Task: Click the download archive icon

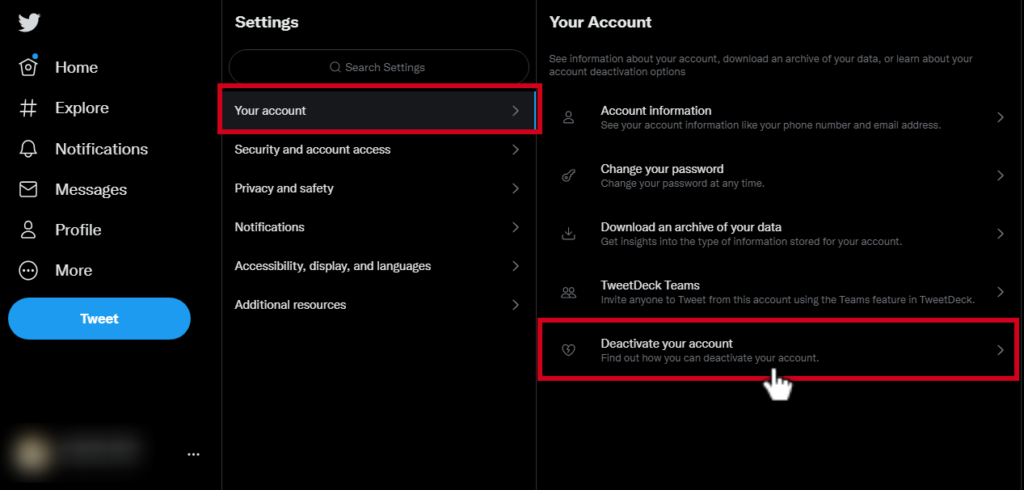Action: (x=568, y=234)
